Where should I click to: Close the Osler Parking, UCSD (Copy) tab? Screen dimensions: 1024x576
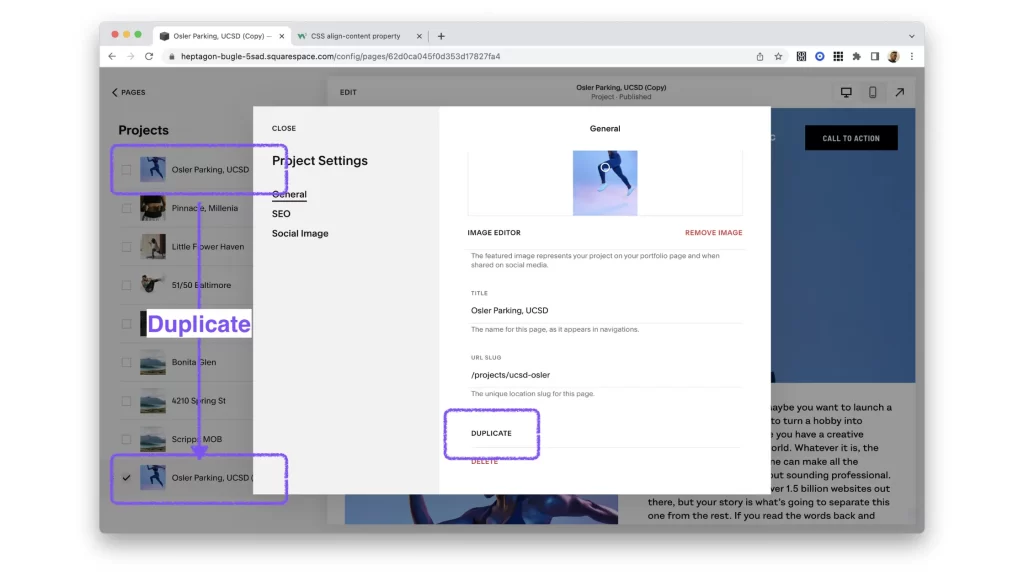tap(281, 36)
